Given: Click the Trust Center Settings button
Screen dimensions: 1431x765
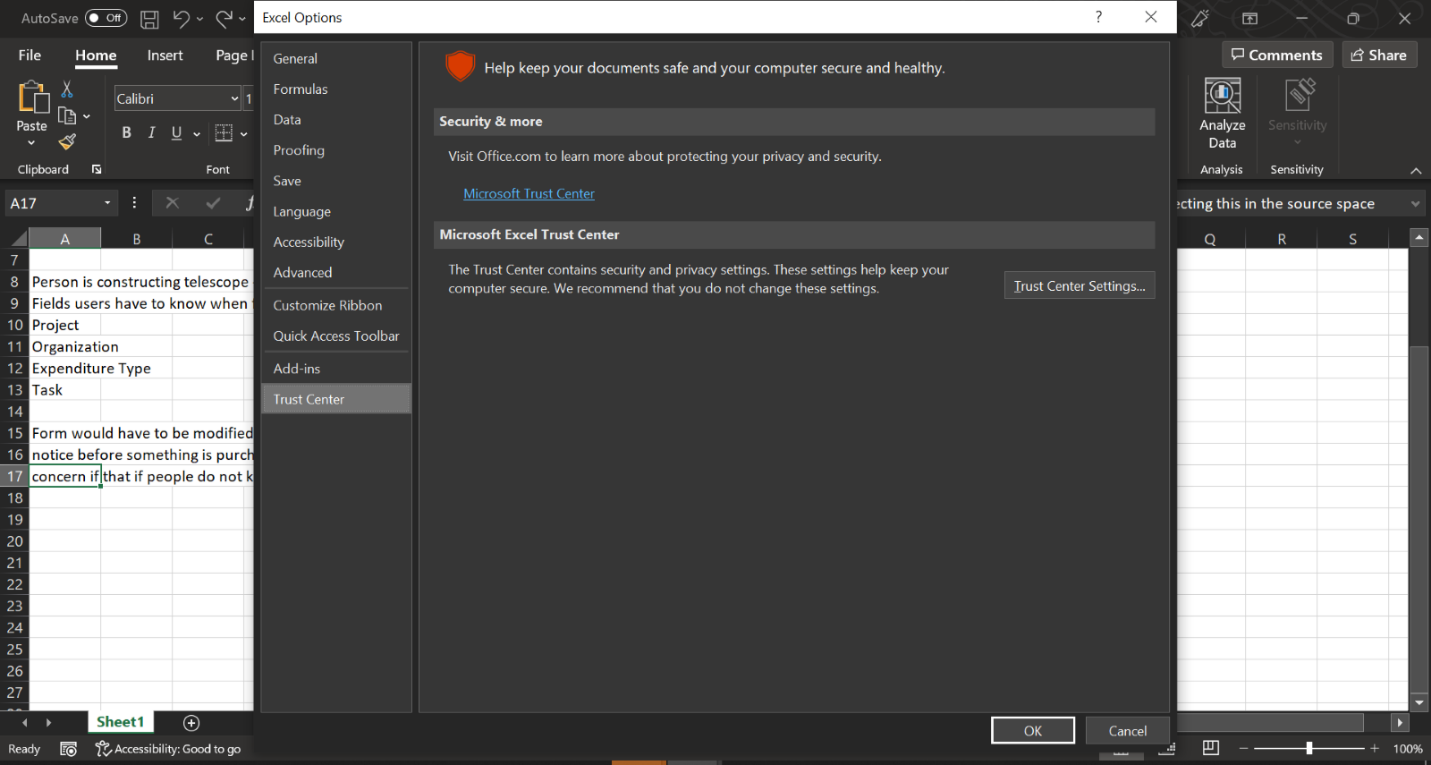Looking at the screenshot, I should (x=1079, y=286).
